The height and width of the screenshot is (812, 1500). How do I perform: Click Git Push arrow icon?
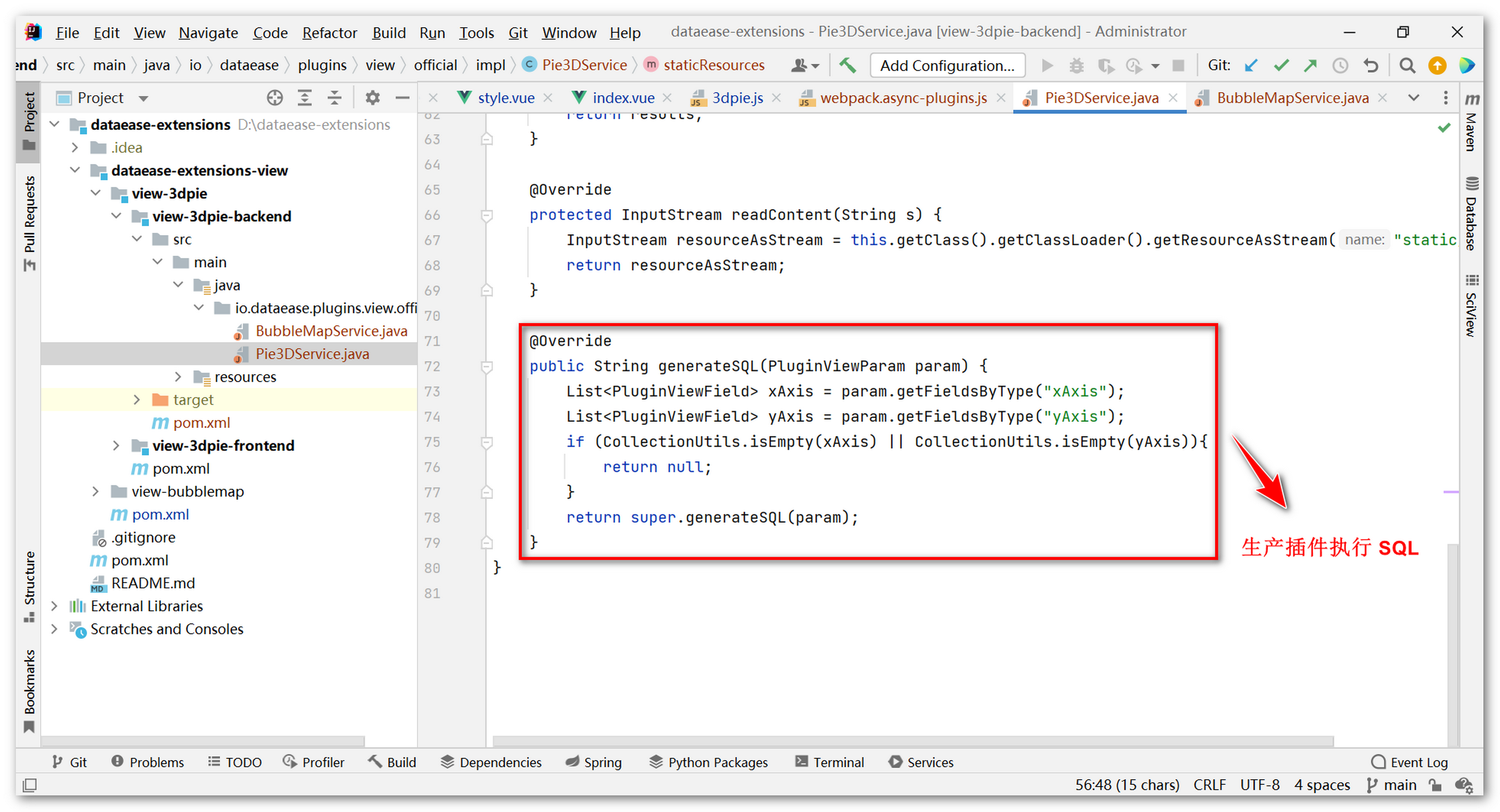click(x=1310, y=65)
